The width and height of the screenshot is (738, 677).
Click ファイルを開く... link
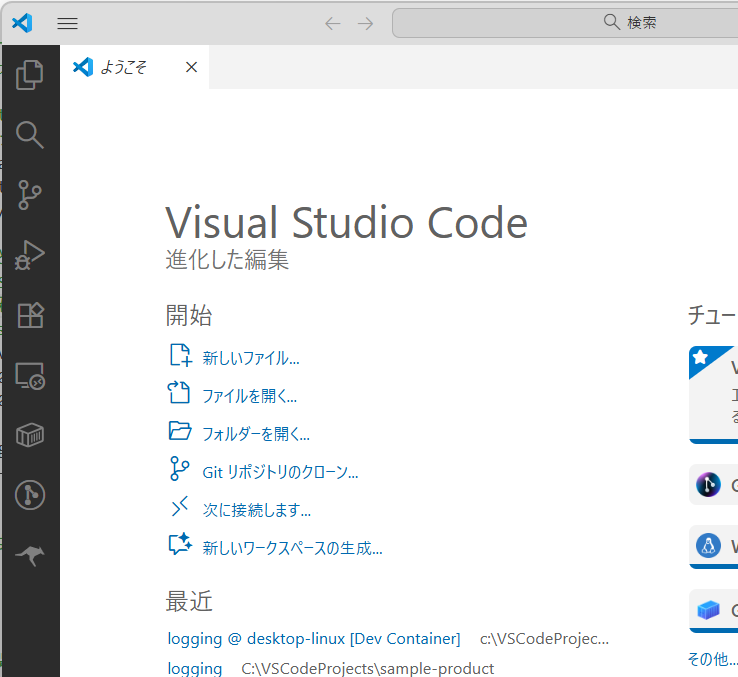pyautogui.click(x=249, y=396)
